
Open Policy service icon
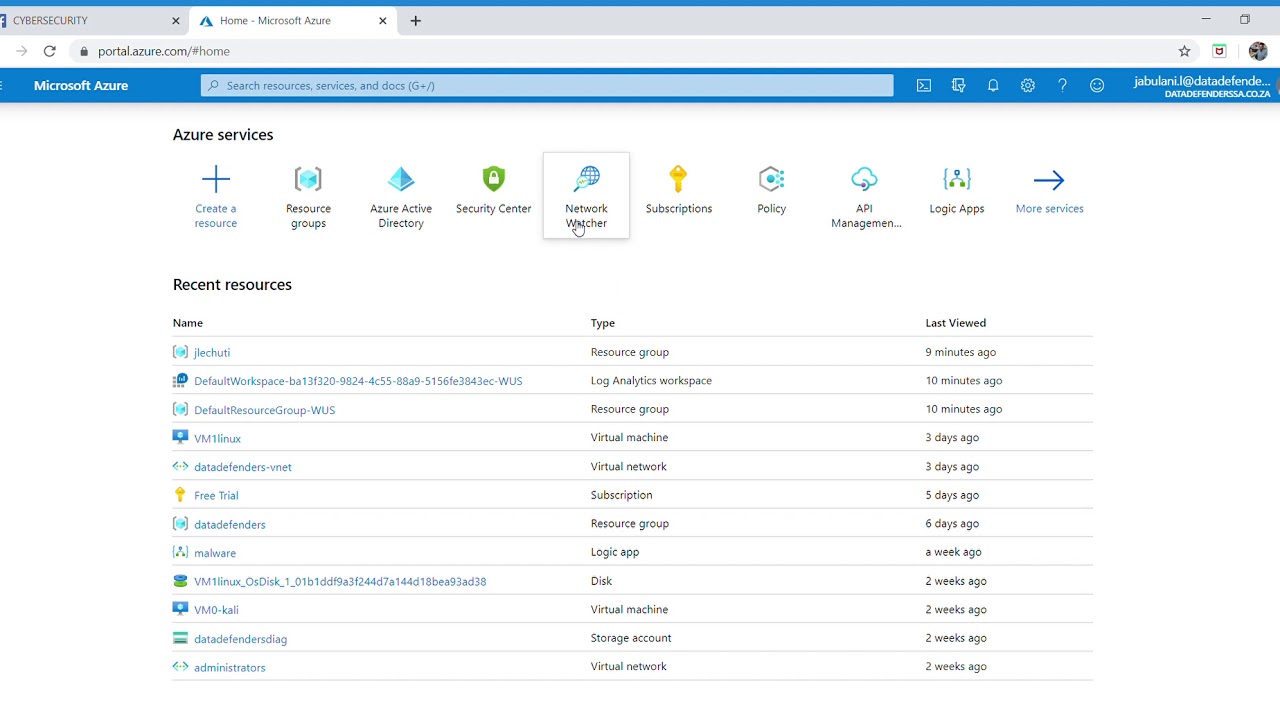pos(772,179)
